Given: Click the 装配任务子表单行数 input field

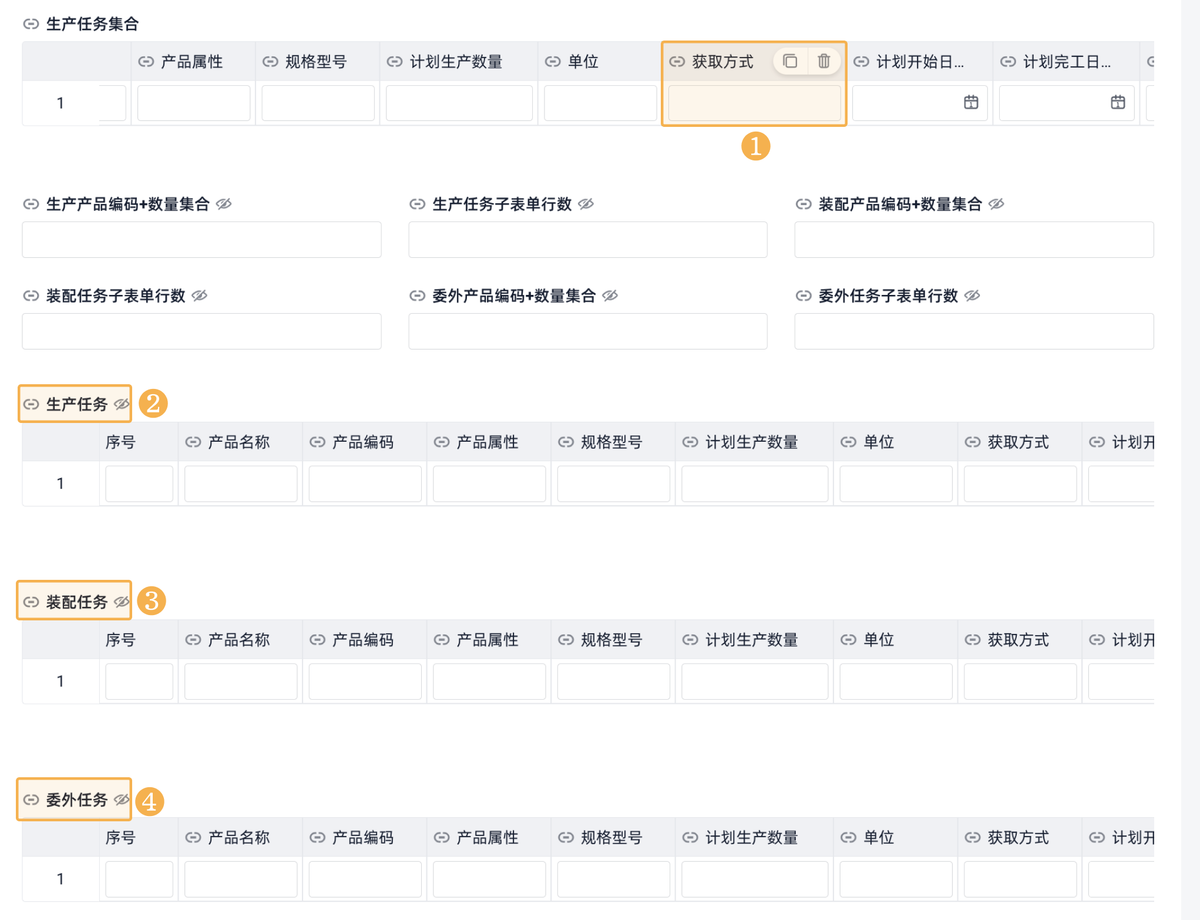Looking at the screenshot, I should point(201,332).
